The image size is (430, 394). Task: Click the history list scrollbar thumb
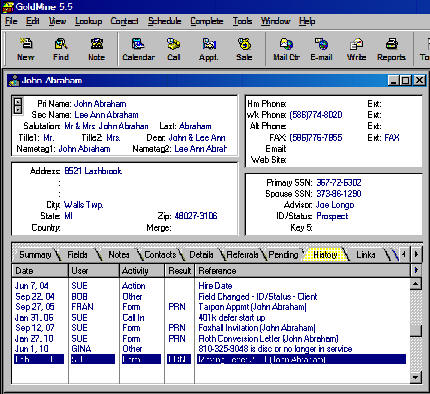tap(416, 330)
